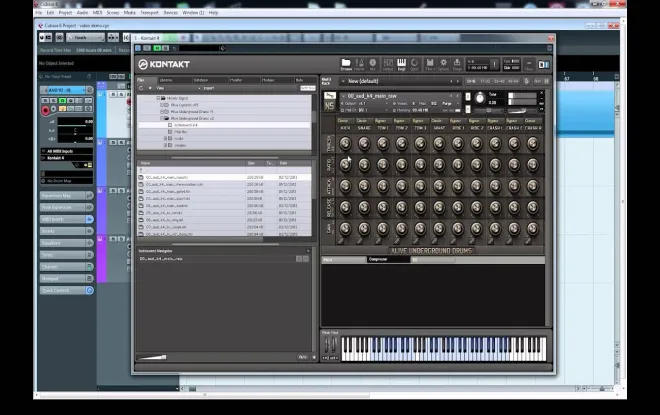Switch to the Compressor tab below drum panel
Viewport: 660px width, 415px height.
point(388,260)
